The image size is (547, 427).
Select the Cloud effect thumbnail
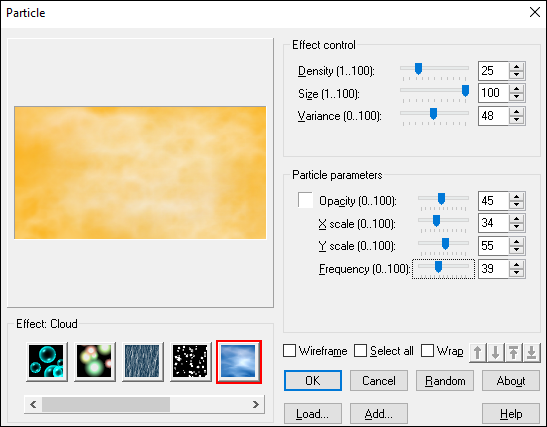point(239,361)
